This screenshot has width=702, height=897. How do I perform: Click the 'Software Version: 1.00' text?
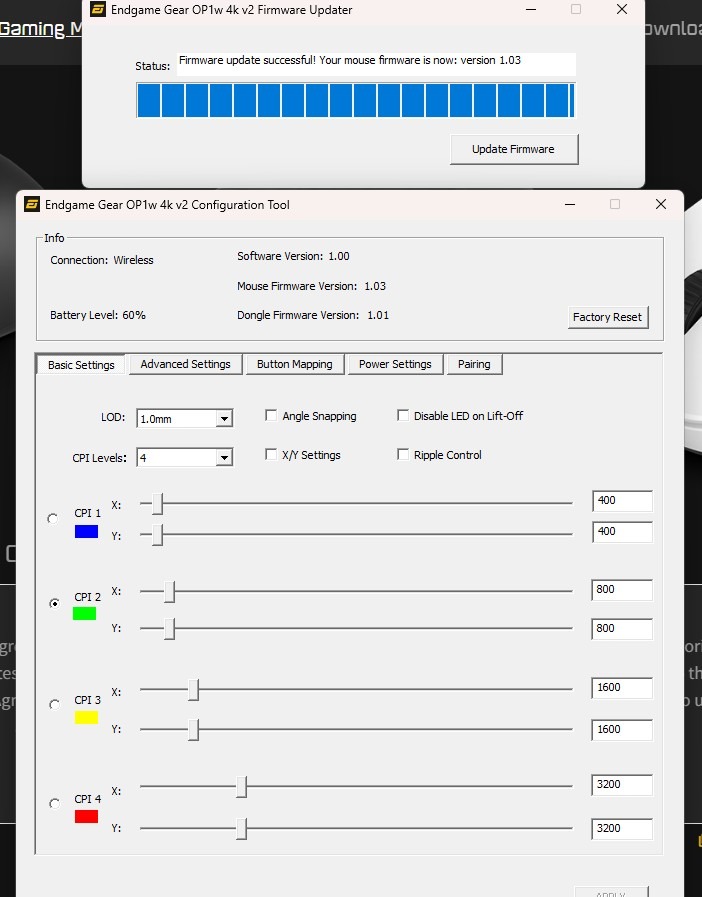293,256
